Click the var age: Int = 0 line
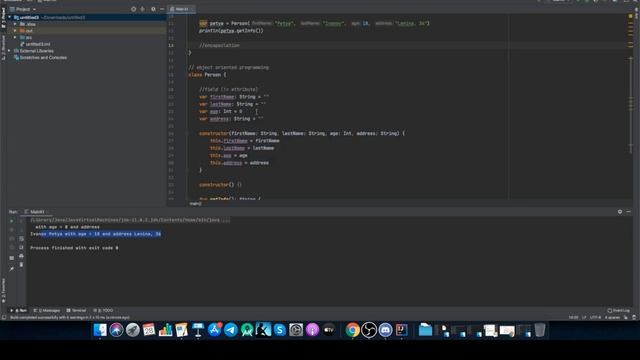640x360 pixels. (x=220, y=111)
